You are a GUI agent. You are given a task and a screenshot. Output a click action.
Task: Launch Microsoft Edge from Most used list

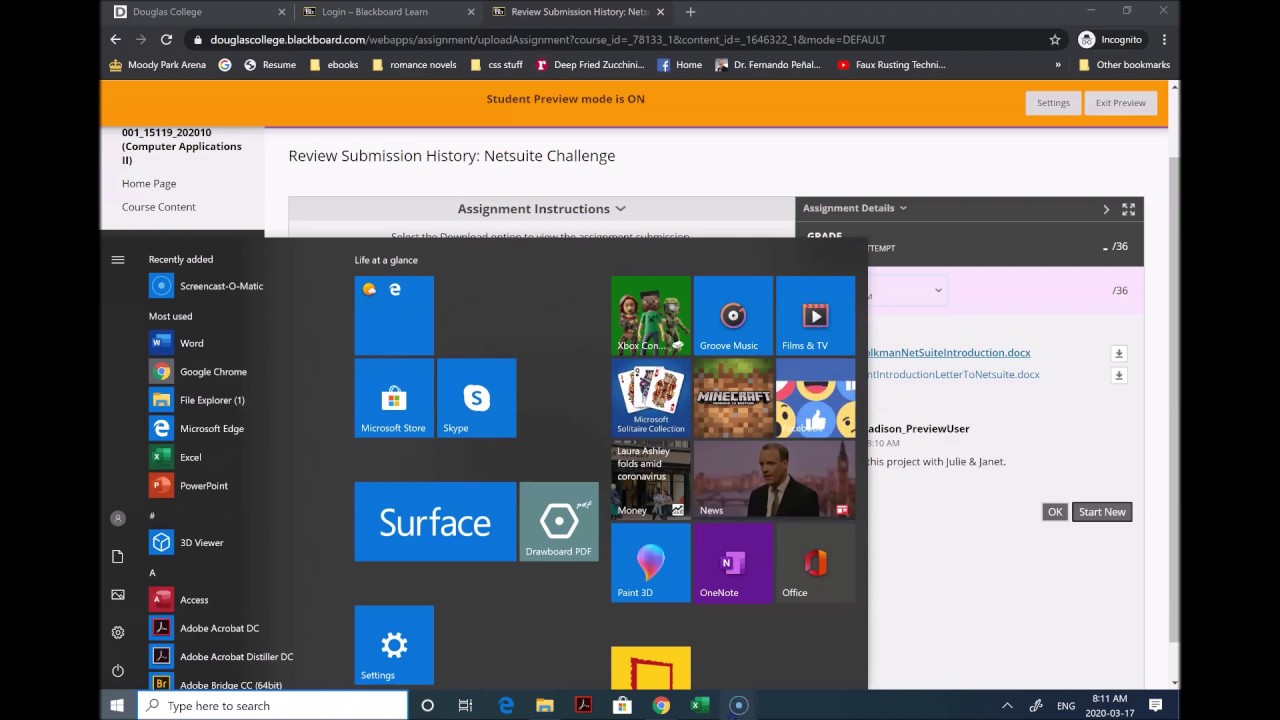tap(196, 429)
